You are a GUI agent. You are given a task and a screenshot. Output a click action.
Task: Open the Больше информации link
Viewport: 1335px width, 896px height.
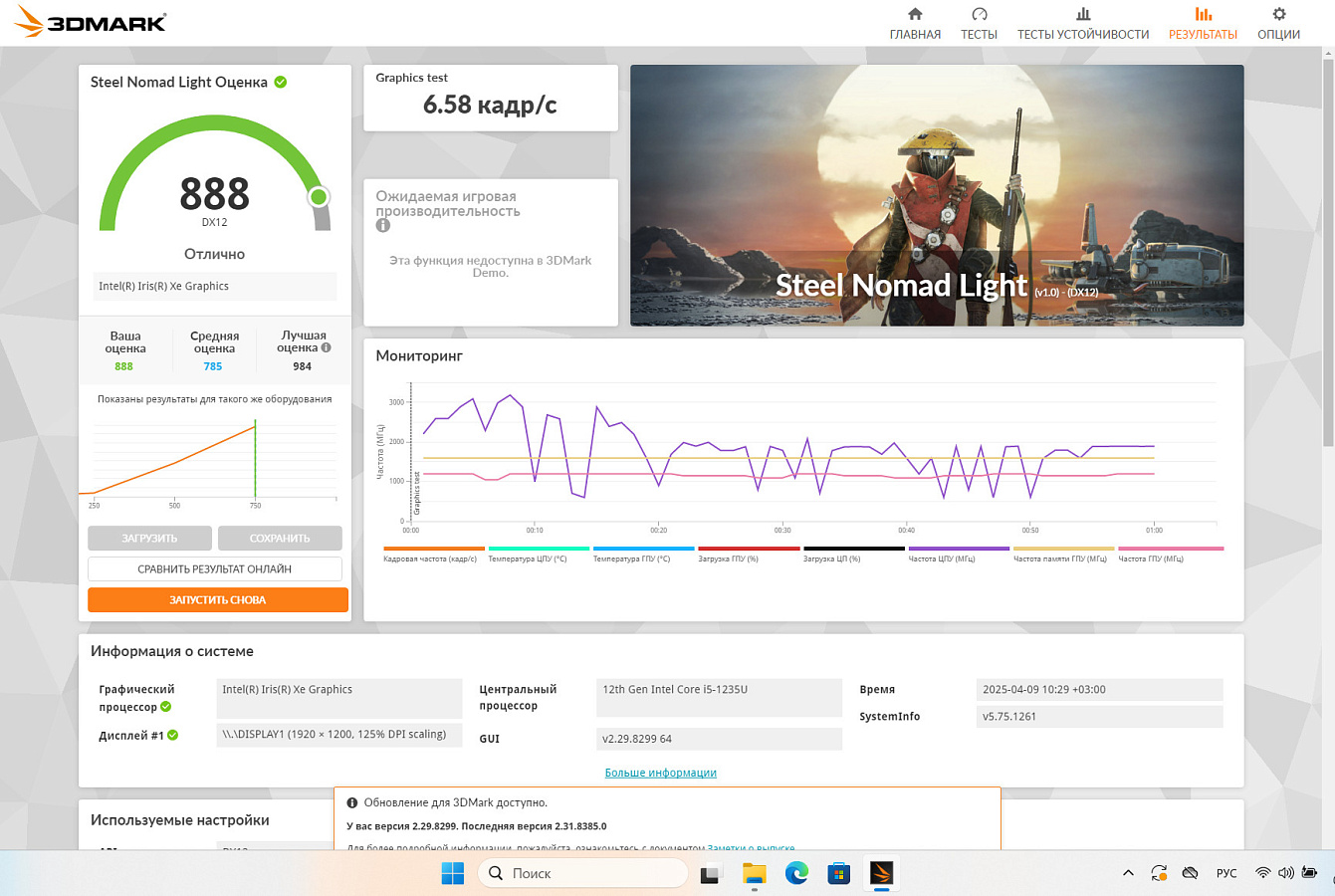coord(661,773)
